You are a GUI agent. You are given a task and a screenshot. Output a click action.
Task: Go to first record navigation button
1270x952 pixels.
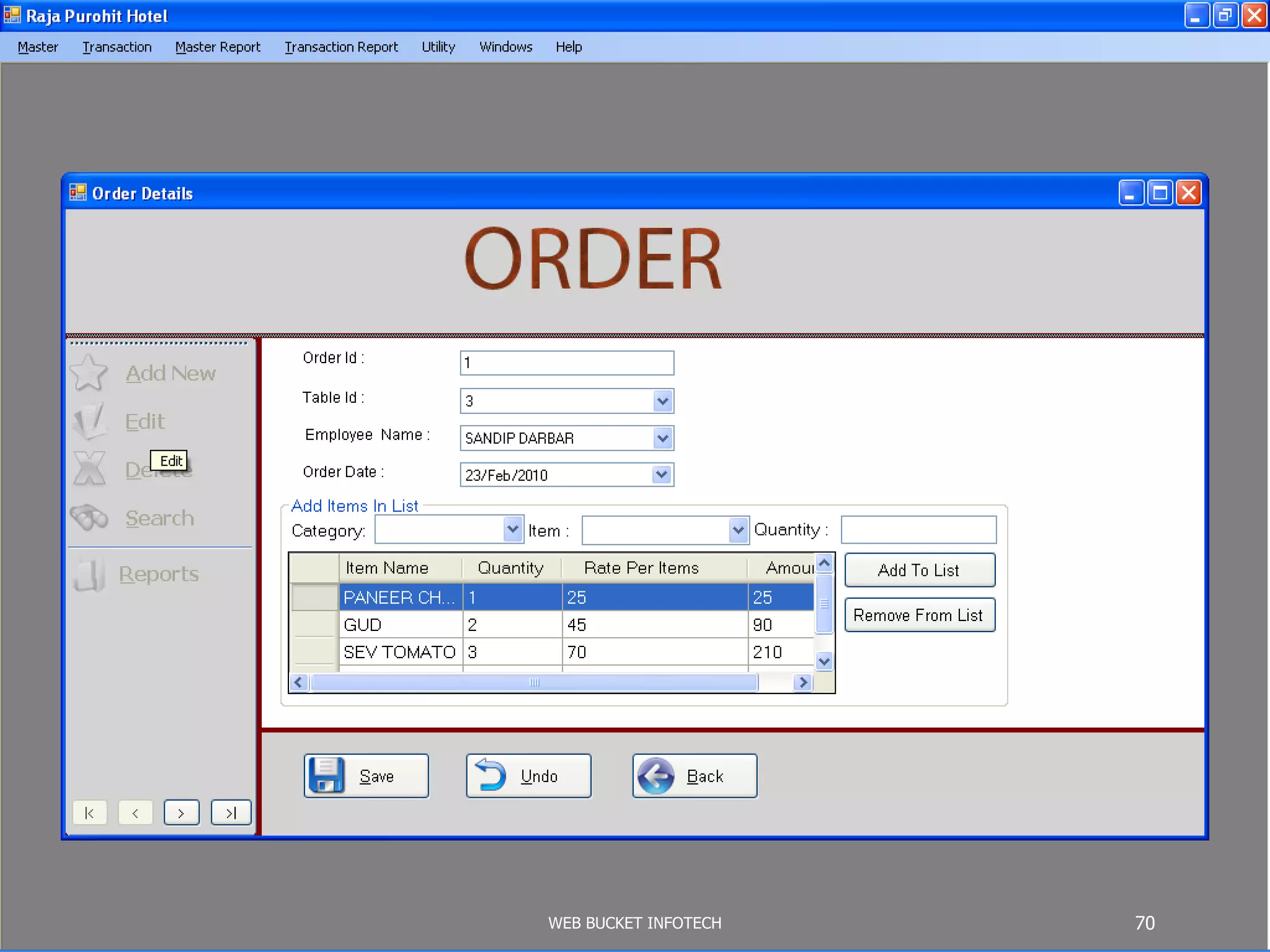[x=90, y=813]
